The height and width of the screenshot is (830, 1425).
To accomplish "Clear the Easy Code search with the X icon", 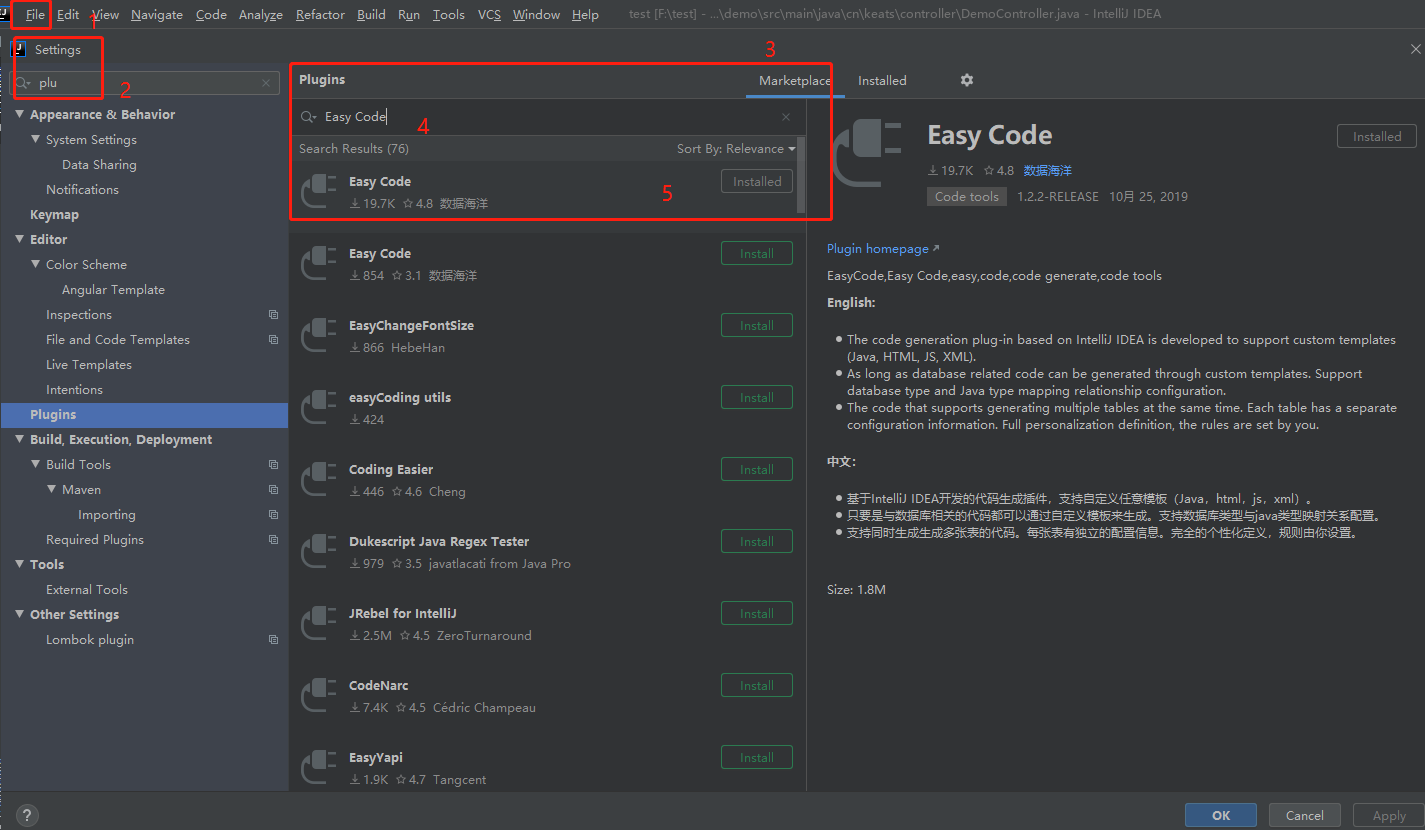I will tap(786, 117).
